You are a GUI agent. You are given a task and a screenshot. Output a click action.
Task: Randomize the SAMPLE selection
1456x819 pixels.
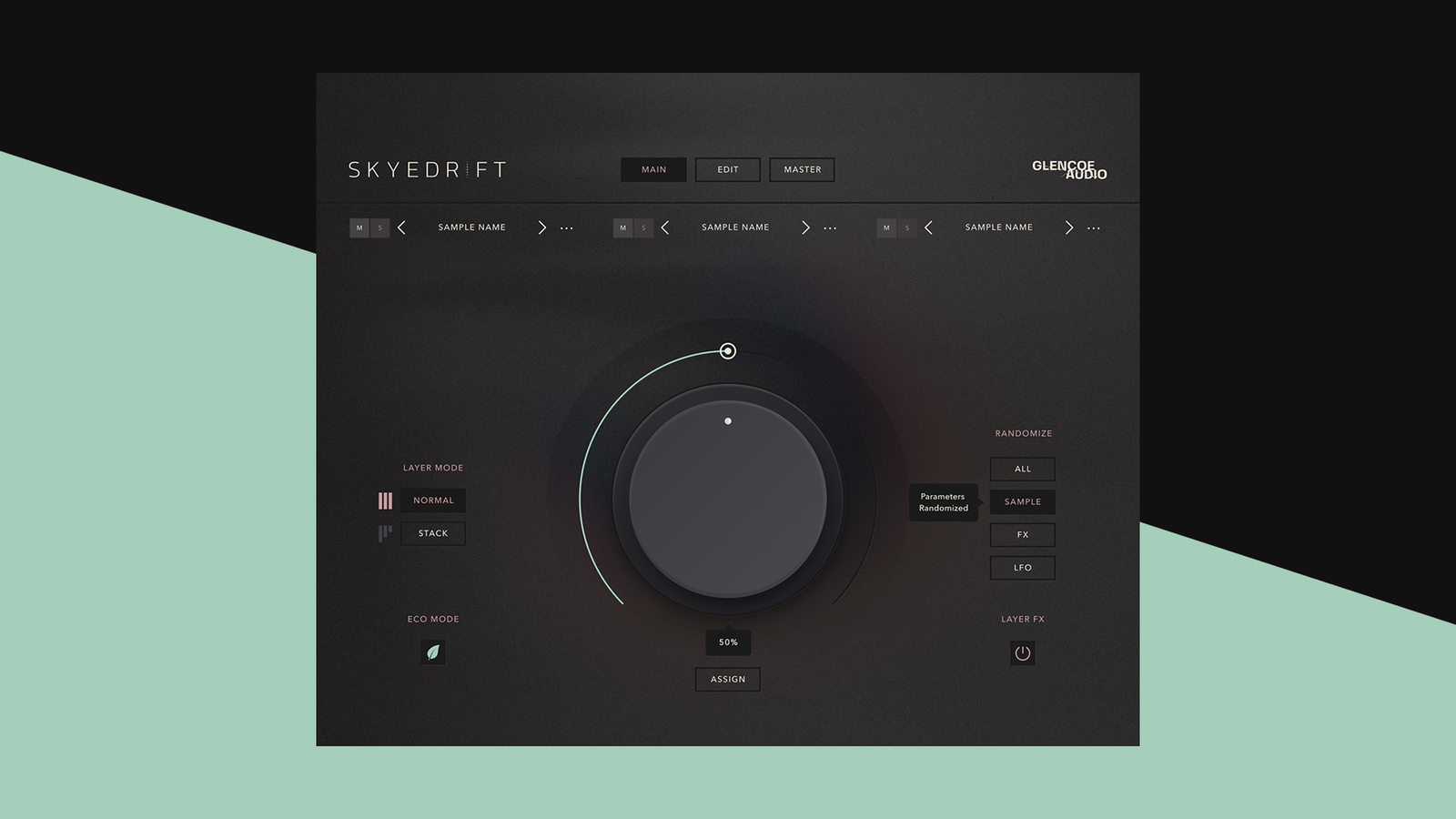coord(1023,501)
